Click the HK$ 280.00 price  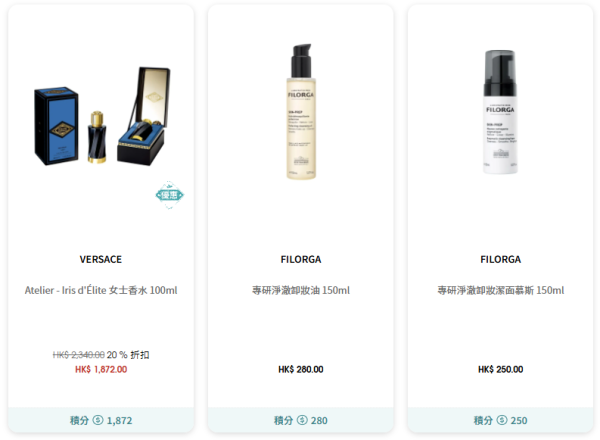301,369
